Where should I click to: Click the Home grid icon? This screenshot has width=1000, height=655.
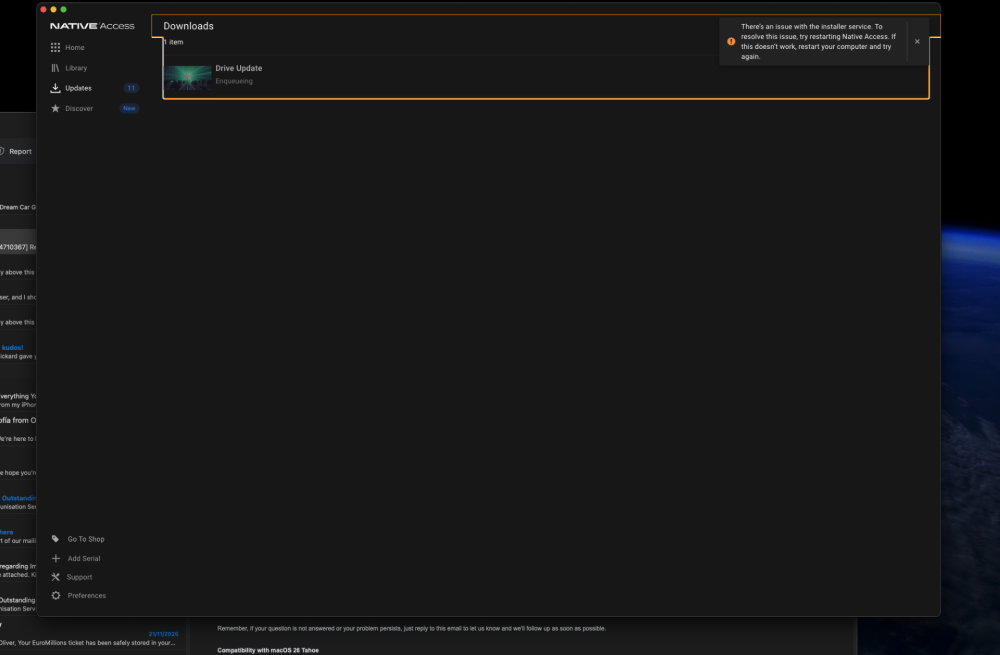[x=55, y=48]
